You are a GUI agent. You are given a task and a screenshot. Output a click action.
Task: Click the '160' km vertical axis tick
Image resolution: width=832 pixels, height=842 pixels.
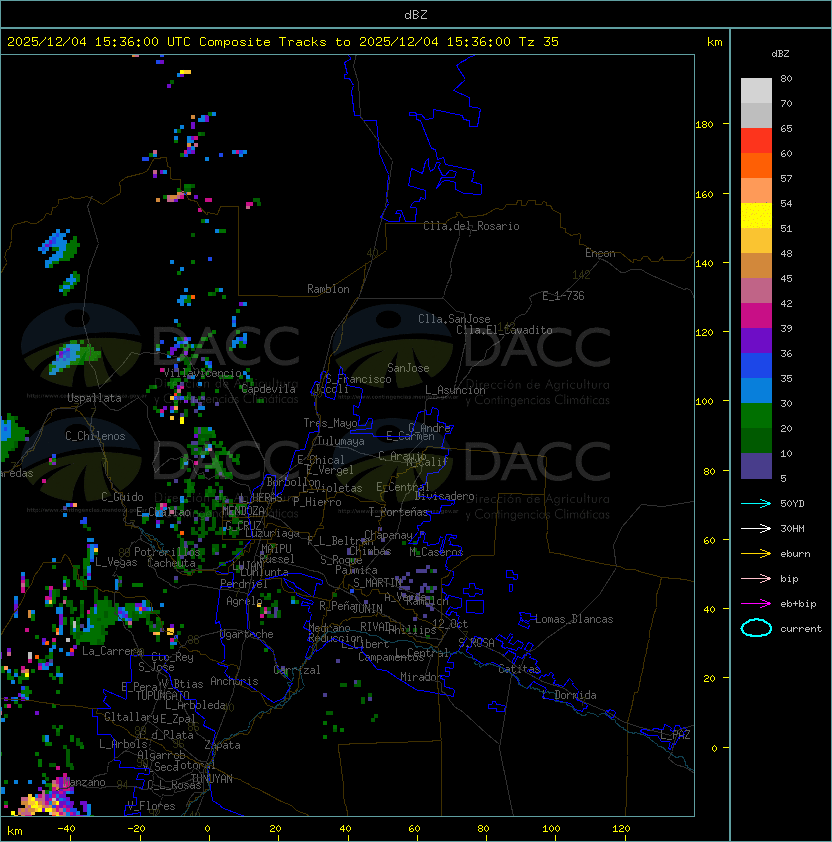(x=704, y=194)
